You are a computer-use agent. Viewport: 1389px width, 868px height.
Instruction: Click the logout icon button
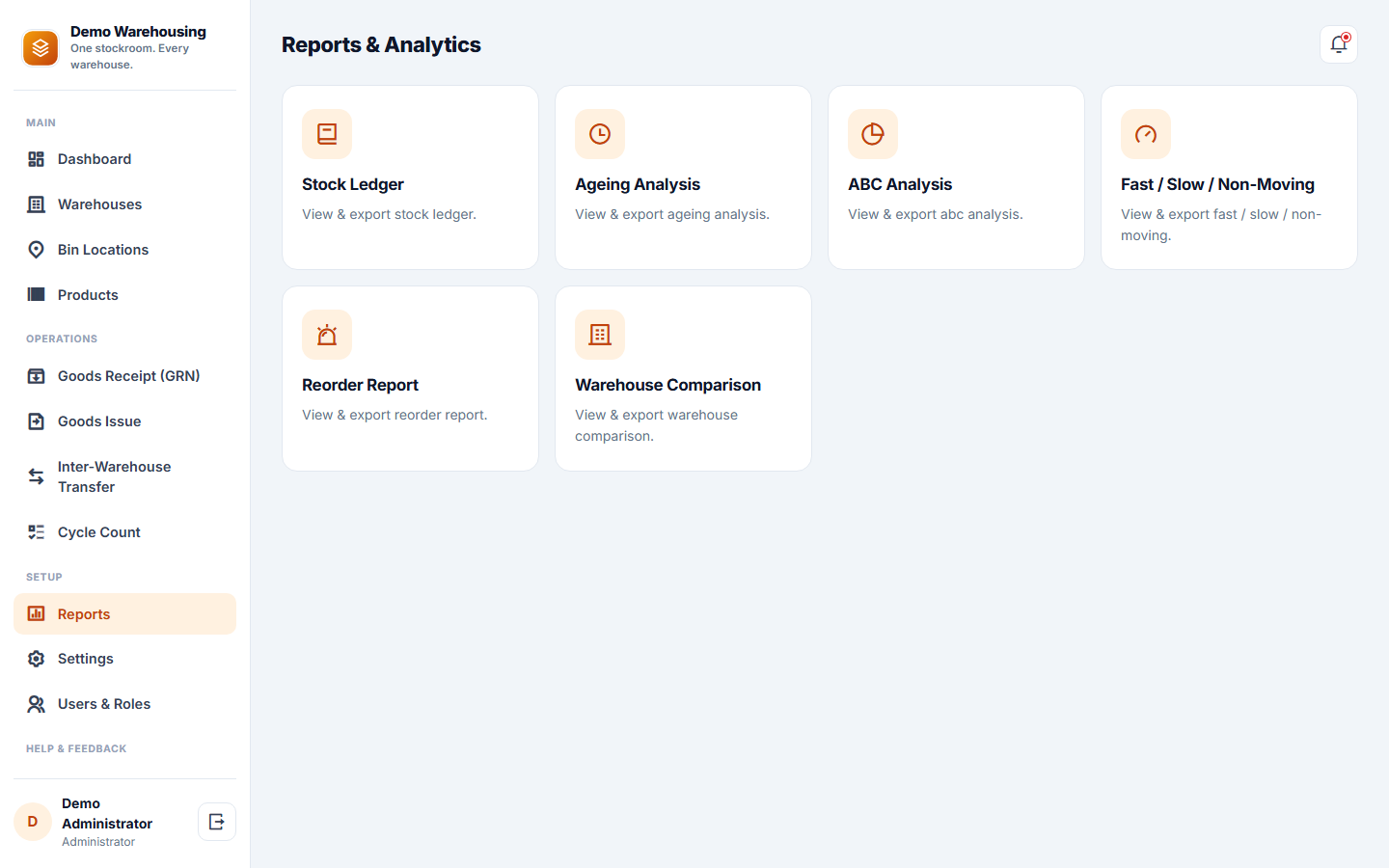pyautogui.click(x=217, y=822)
